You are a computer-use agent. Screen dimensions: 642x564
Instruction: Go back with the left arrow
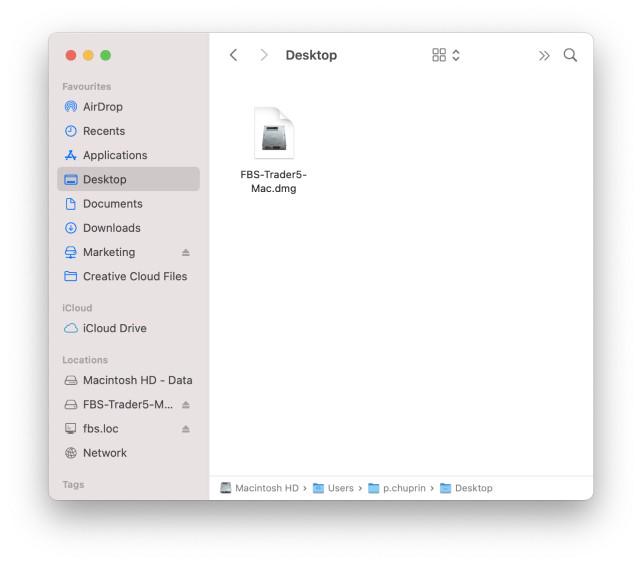[234, 56]
